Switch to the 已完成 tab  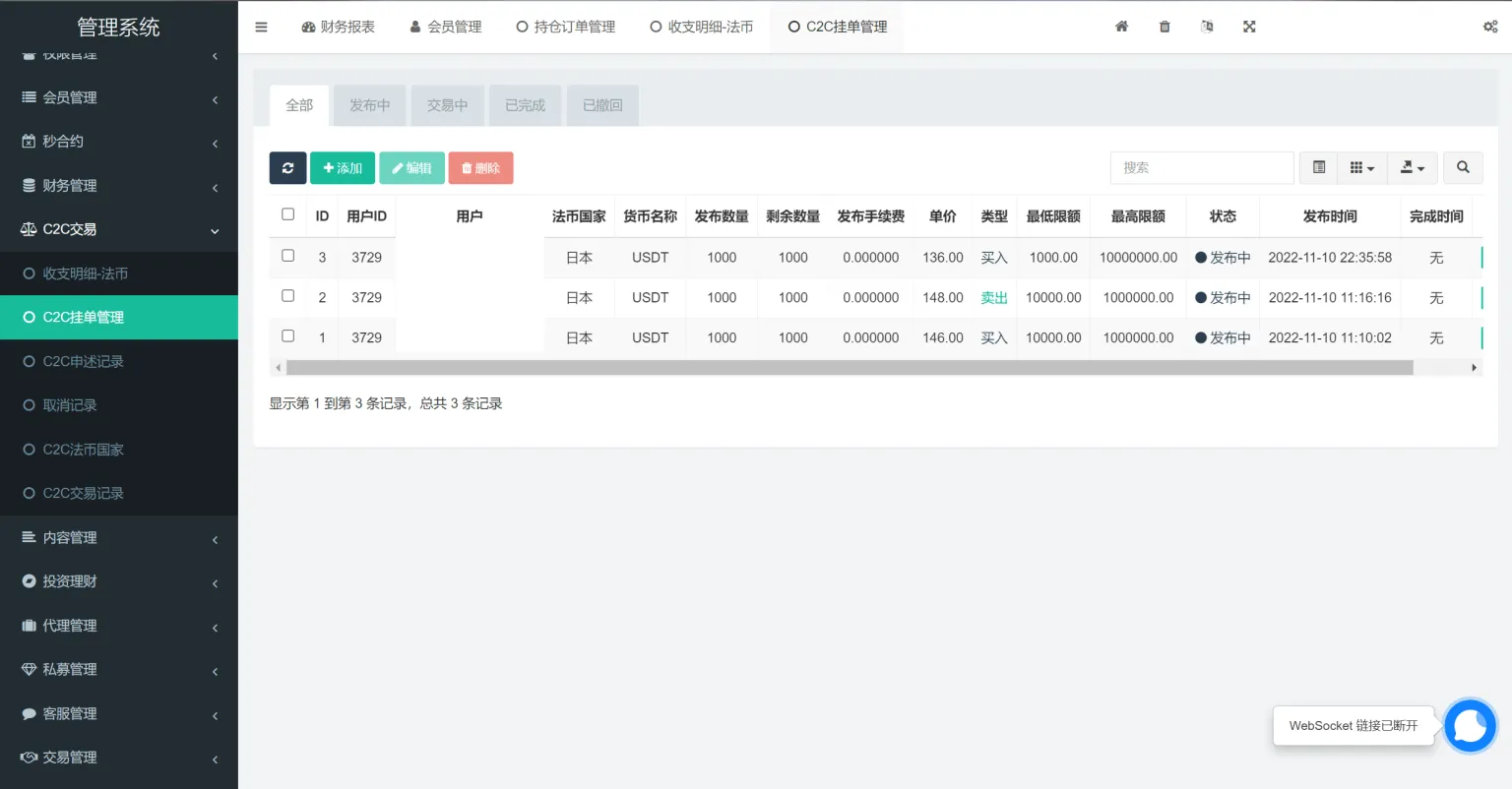[525, 105]
